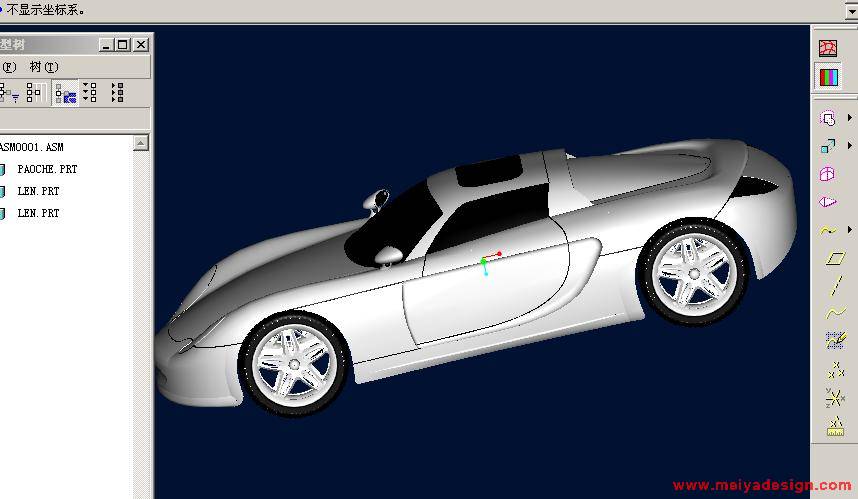The image size is (858, 499).
Task: Click the pink dome-shaped icon
Action: click(827, 174)
